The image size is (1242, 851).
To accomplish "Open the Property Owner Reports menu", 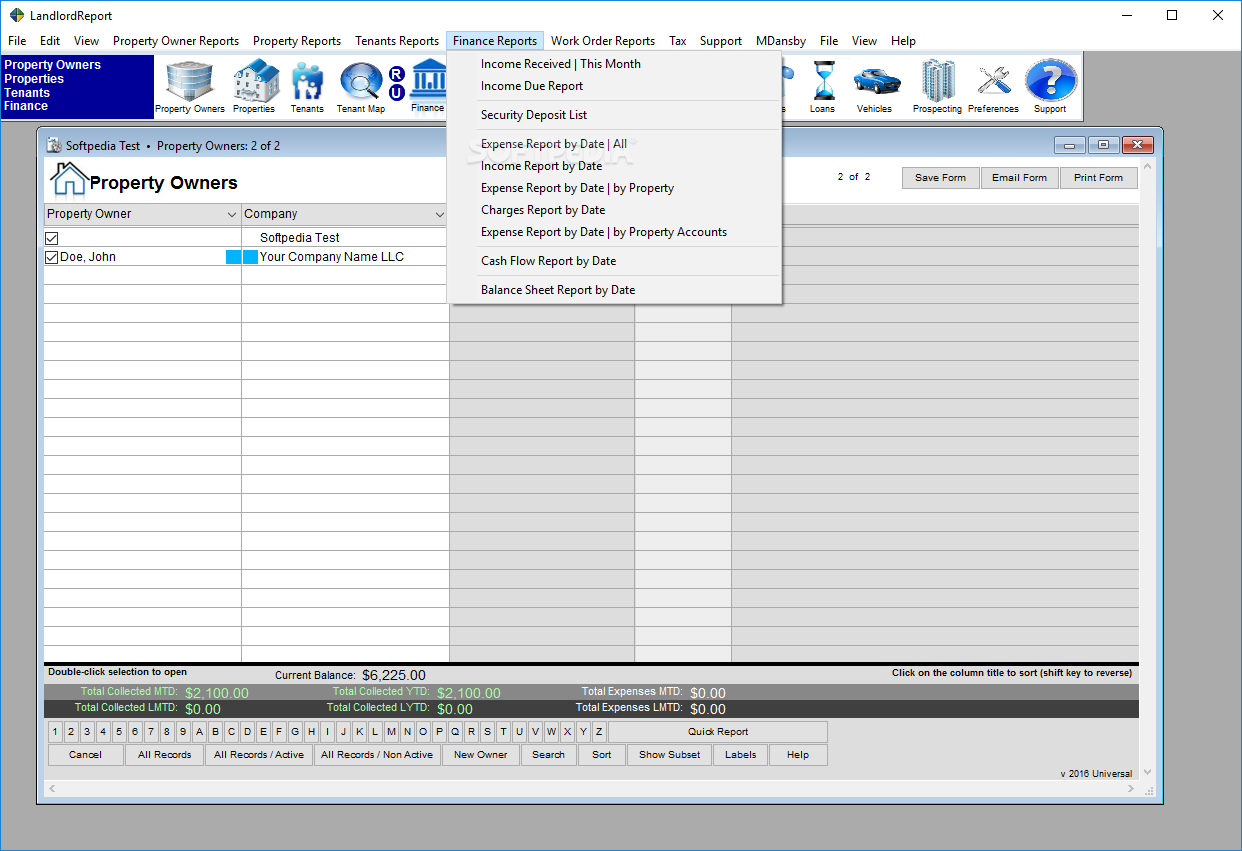I will point(176,41).
